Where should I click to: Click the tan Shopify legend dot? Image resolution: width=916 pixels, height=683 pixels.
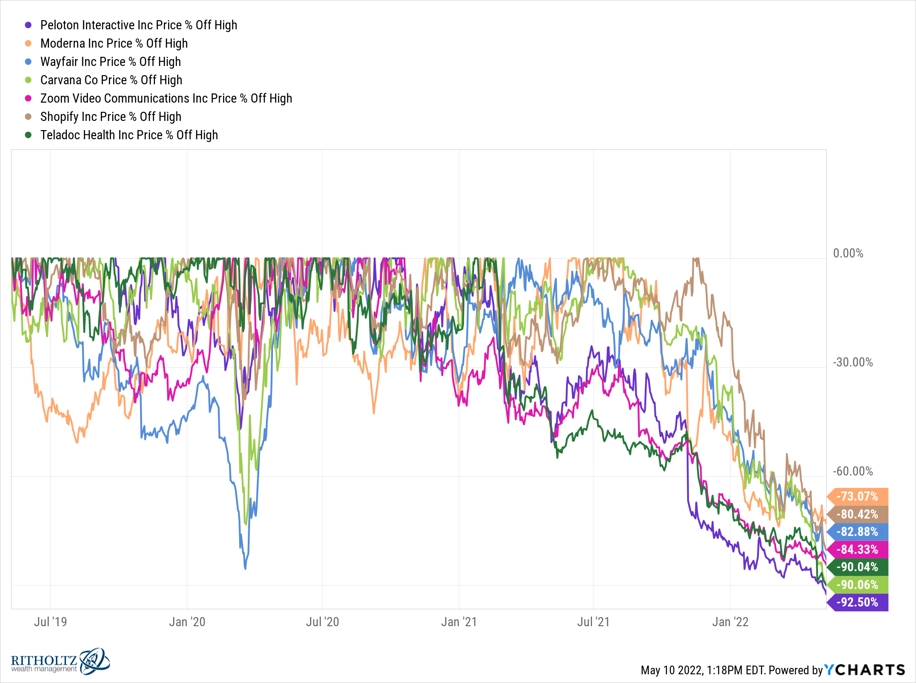pos(28,116)
